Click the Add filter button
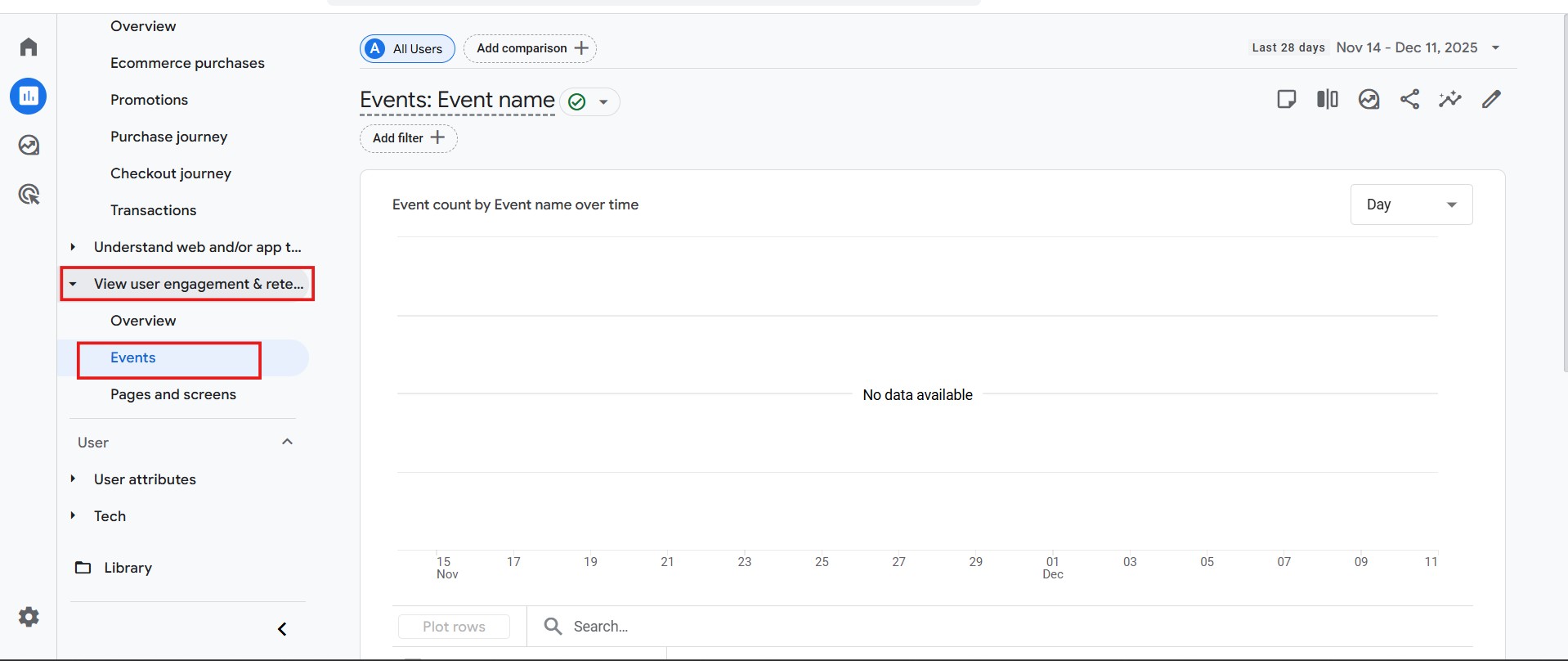Viewport: 1568px width, 661px height. click(x=408, y=138)
